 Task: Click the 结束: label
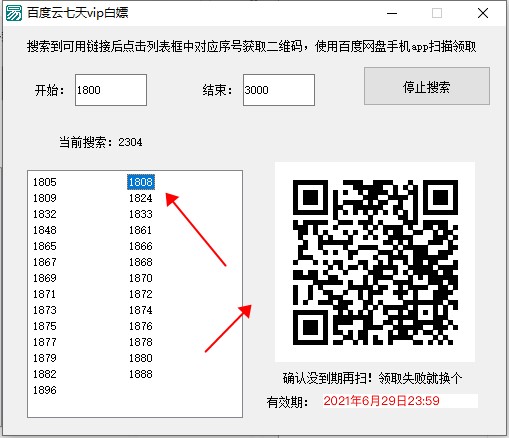pyautogui.click(x=217, y=90)
